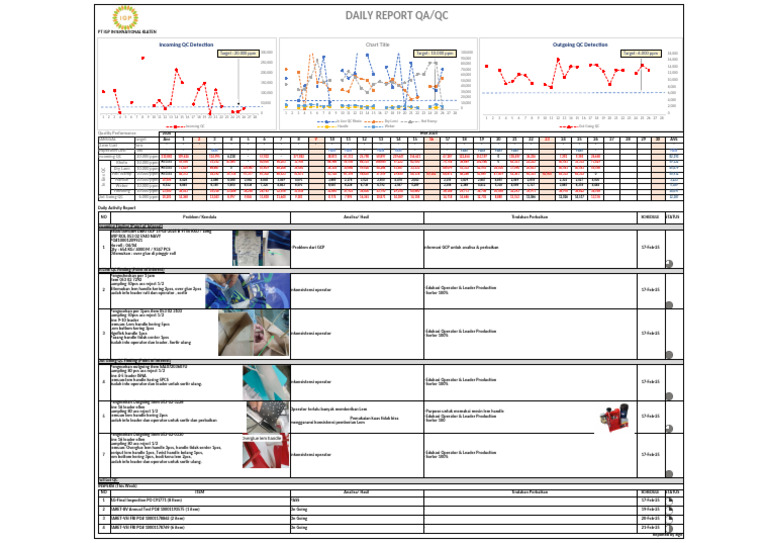The image size is (768, 543).
Task: Click status icon in red machine row
Action: 670,428
